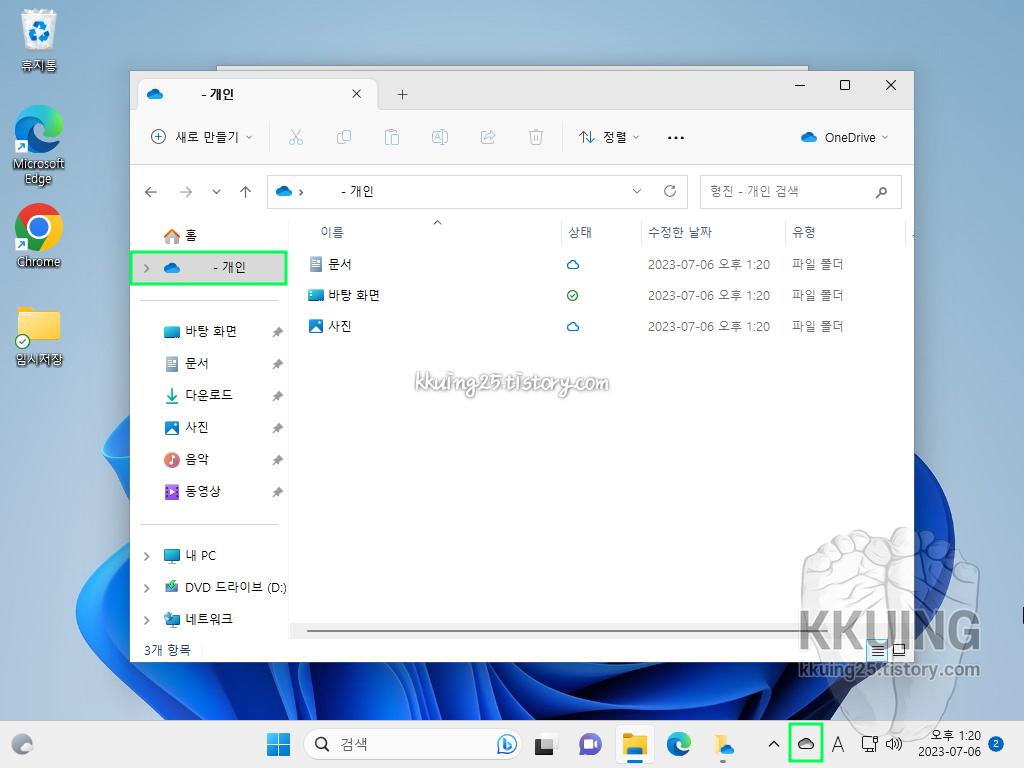Open the Chat app in taskbar

(590, 744)
